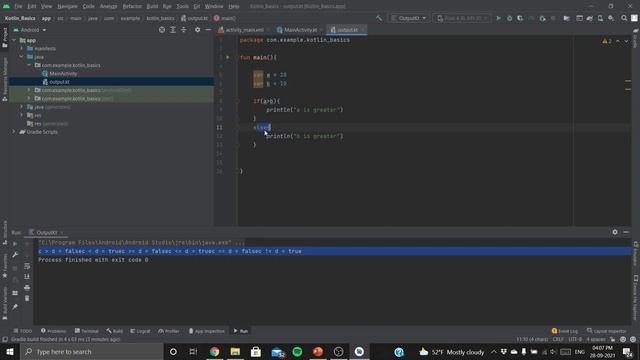The width and height of the screenshot is (640, 360).
Task: Open the Build menu
Action: click(x=152, y=7)
